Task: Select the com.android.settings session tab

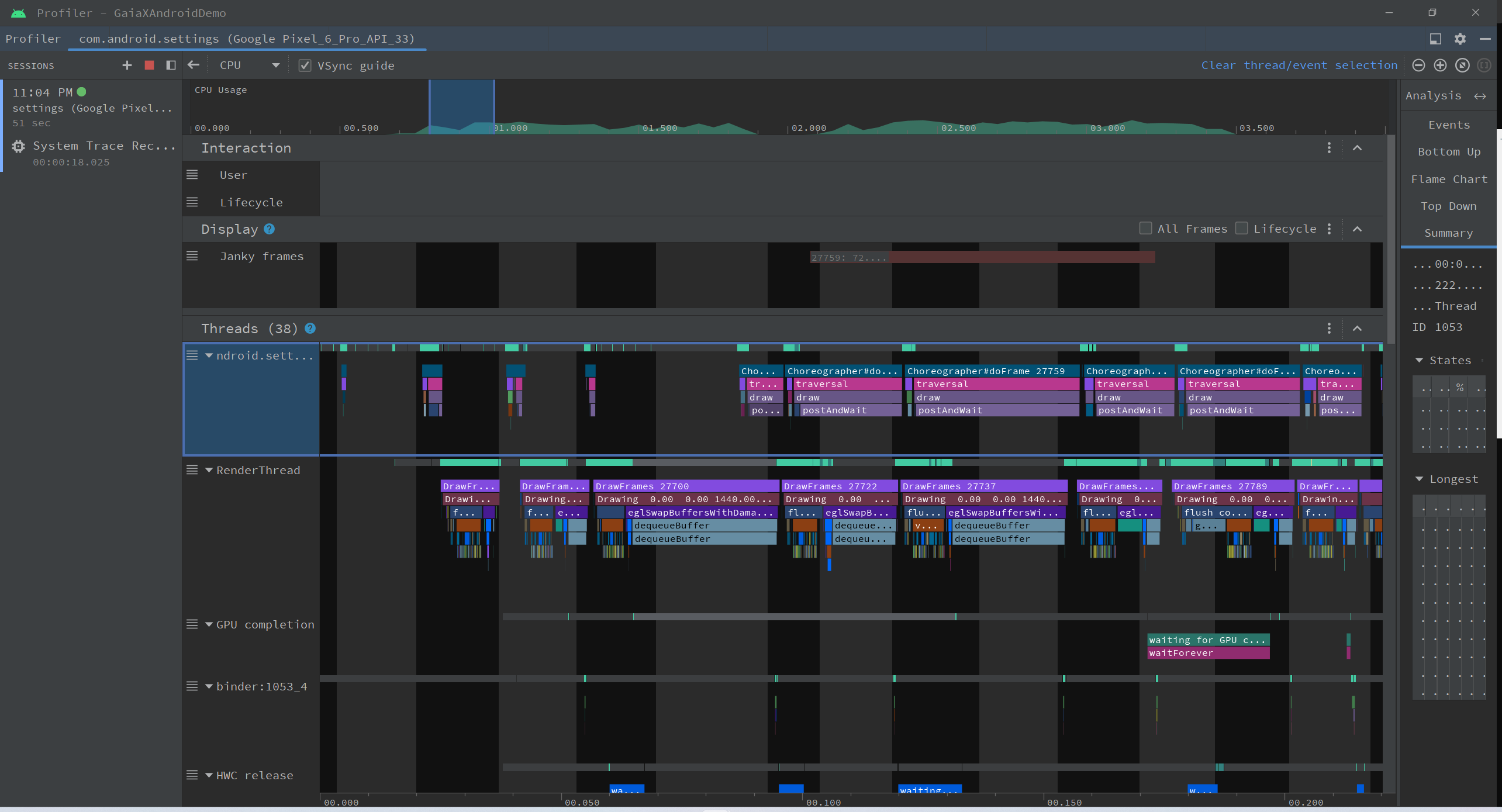Action: coord(247,39)
